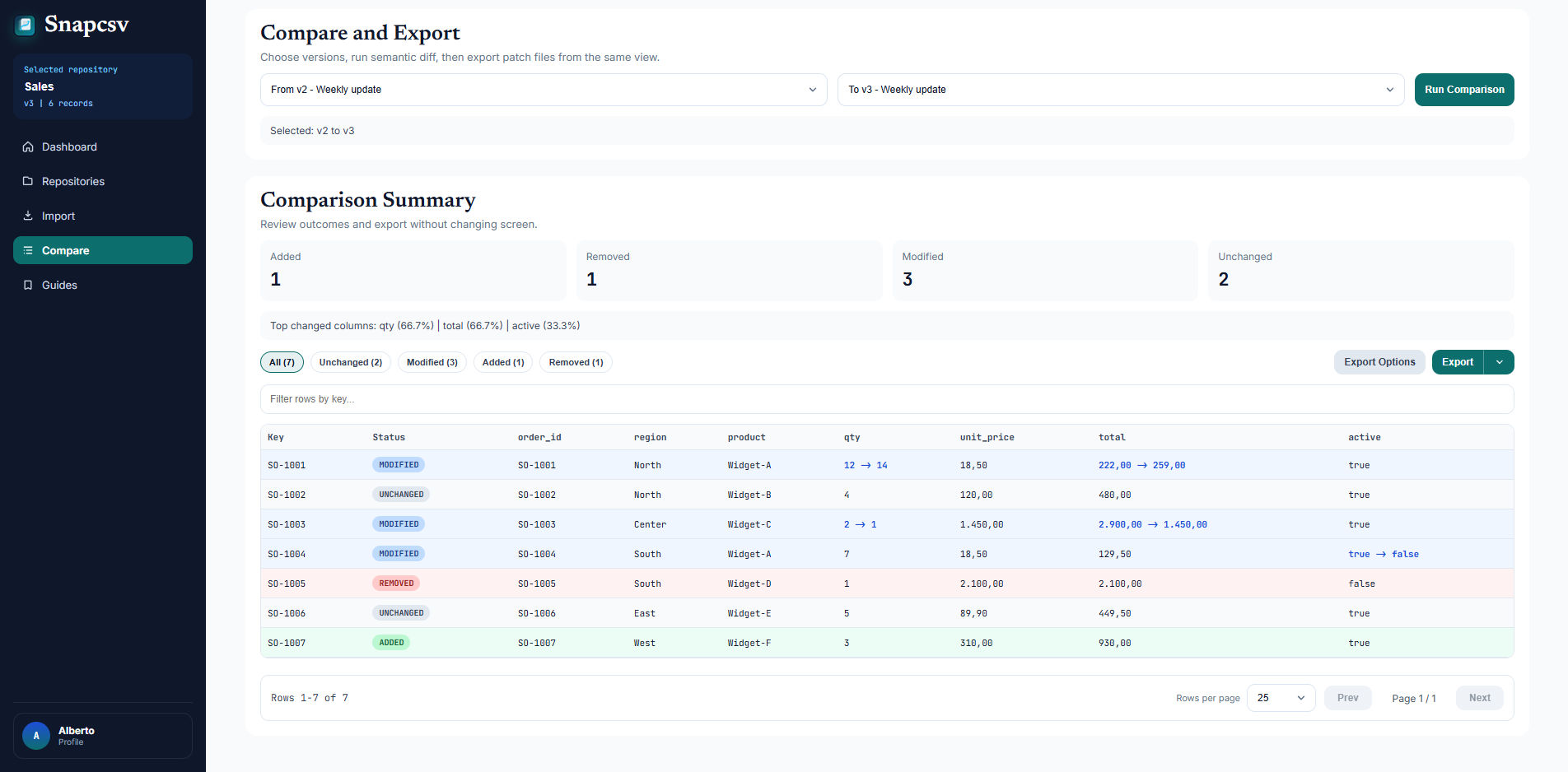
Task: Click the Page 1 / 1 indicator
Action: [1414, 698]
